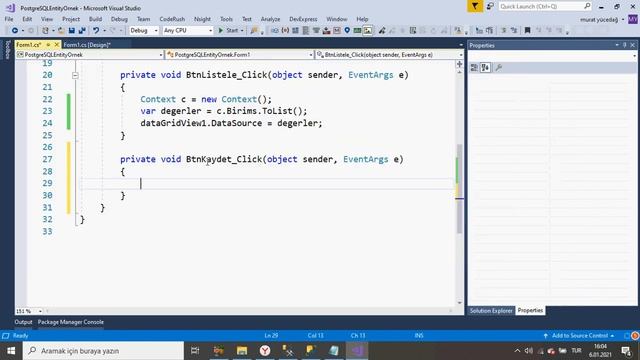The width and height of the screenshot is (640, 360).
Task: Click the Yandex browser taskbar icon
Action: coord(265,351)
